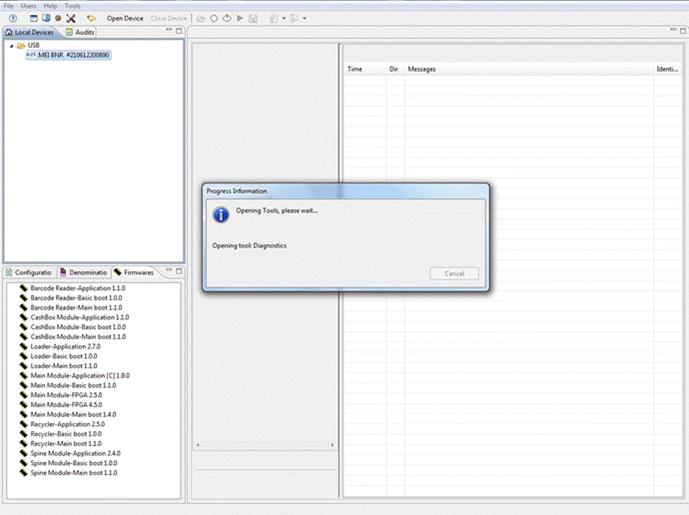Maximize the Firmwares panel
Image resolution: width=689 pixels, height=515 pixels.
pos(179,271)
